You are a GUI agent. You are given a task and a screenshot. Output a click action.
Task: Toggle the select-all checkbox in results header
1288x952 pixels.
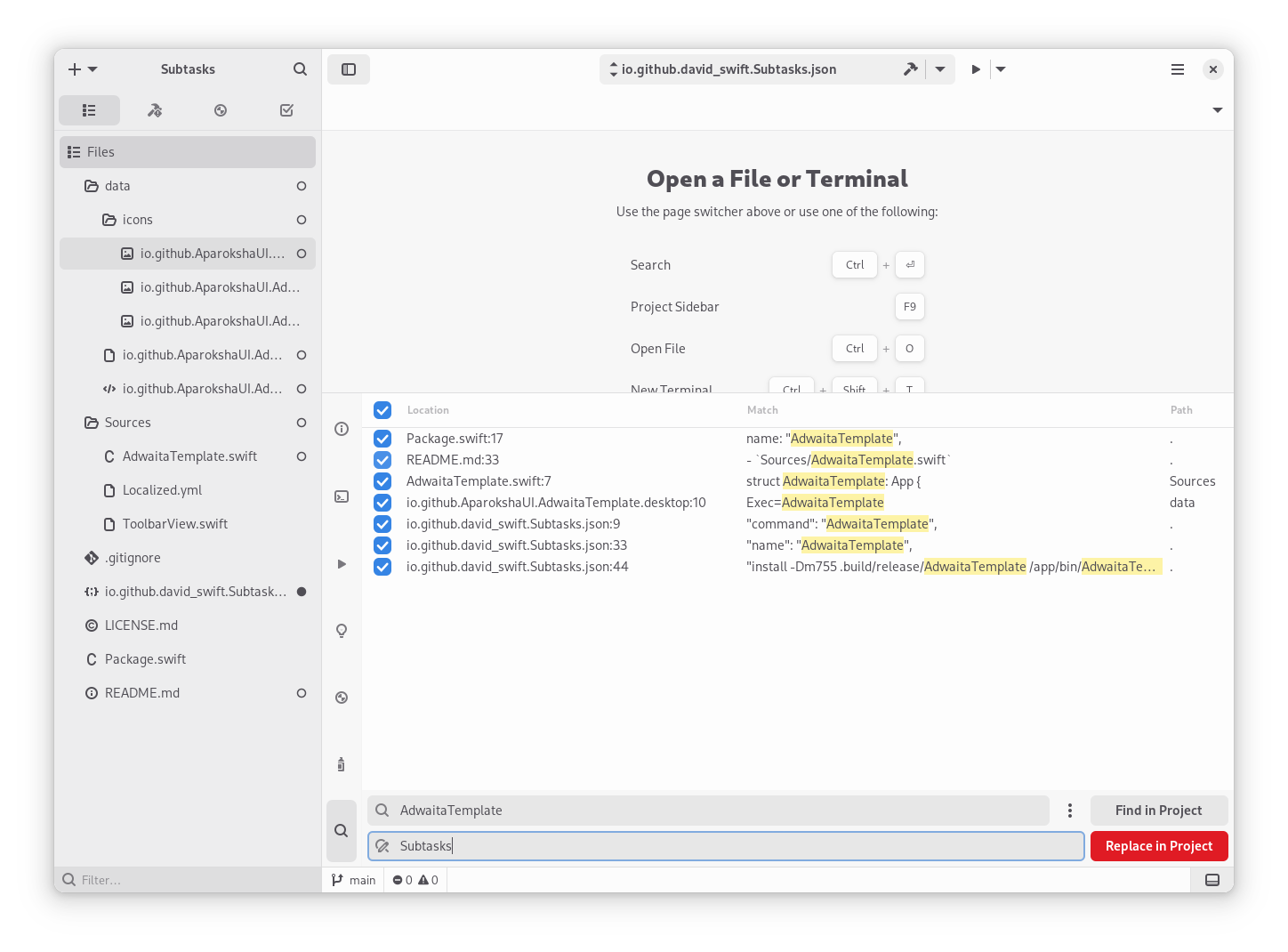point(382,410)
